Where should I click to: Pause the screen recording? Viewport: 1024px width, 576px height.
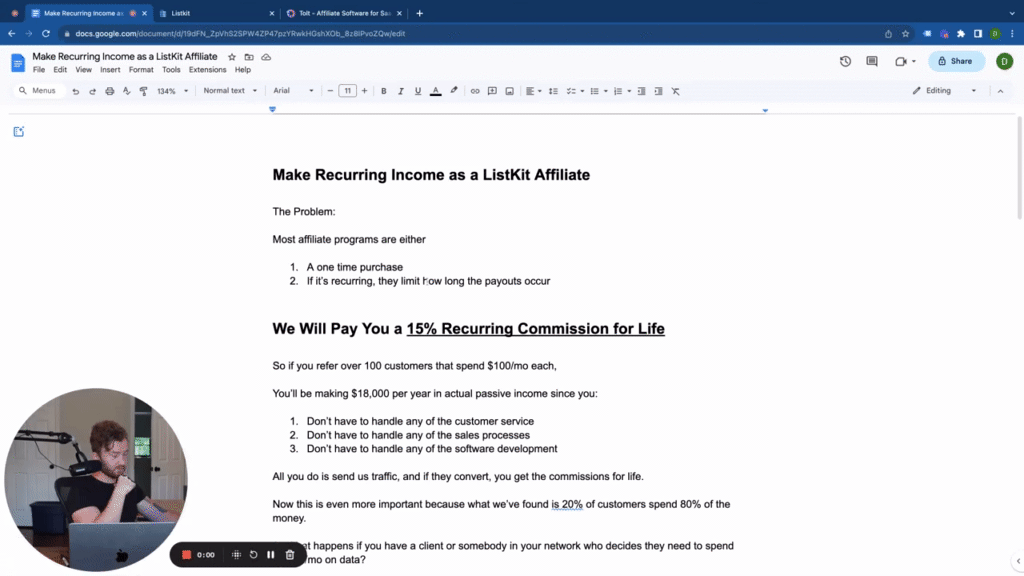(271, 555)
